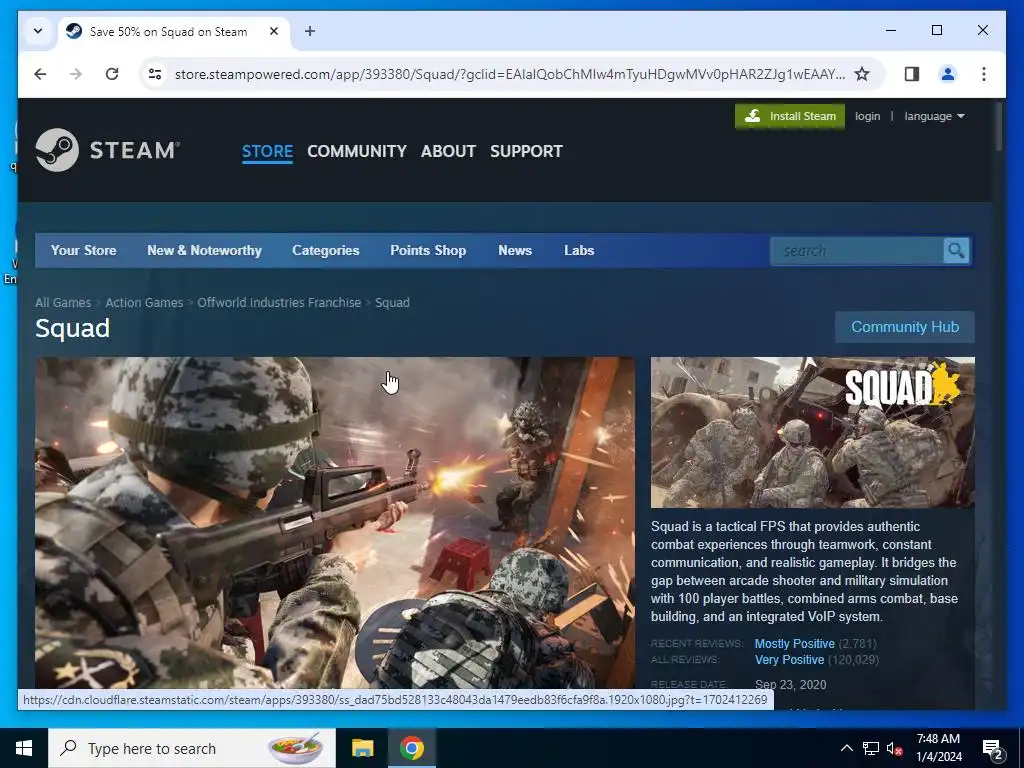Bookmark this page with the star icon
The width and height of the screenshot is (1024, 768).
point(862,74)
